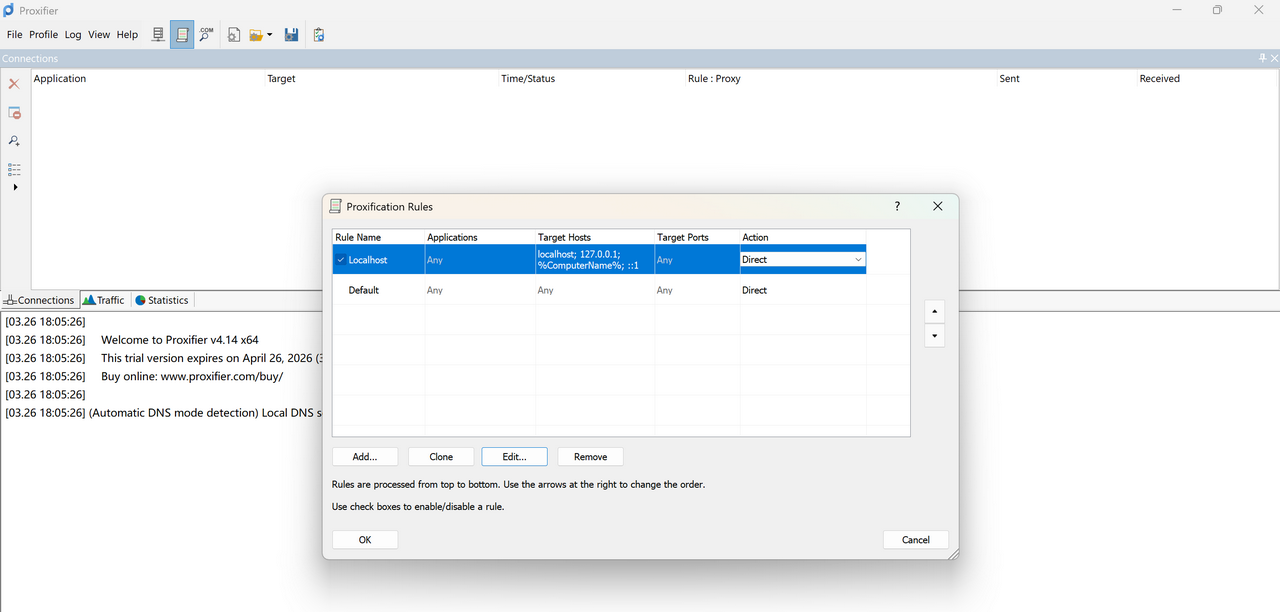Click the help question mark in the dialog

[897, 206]
